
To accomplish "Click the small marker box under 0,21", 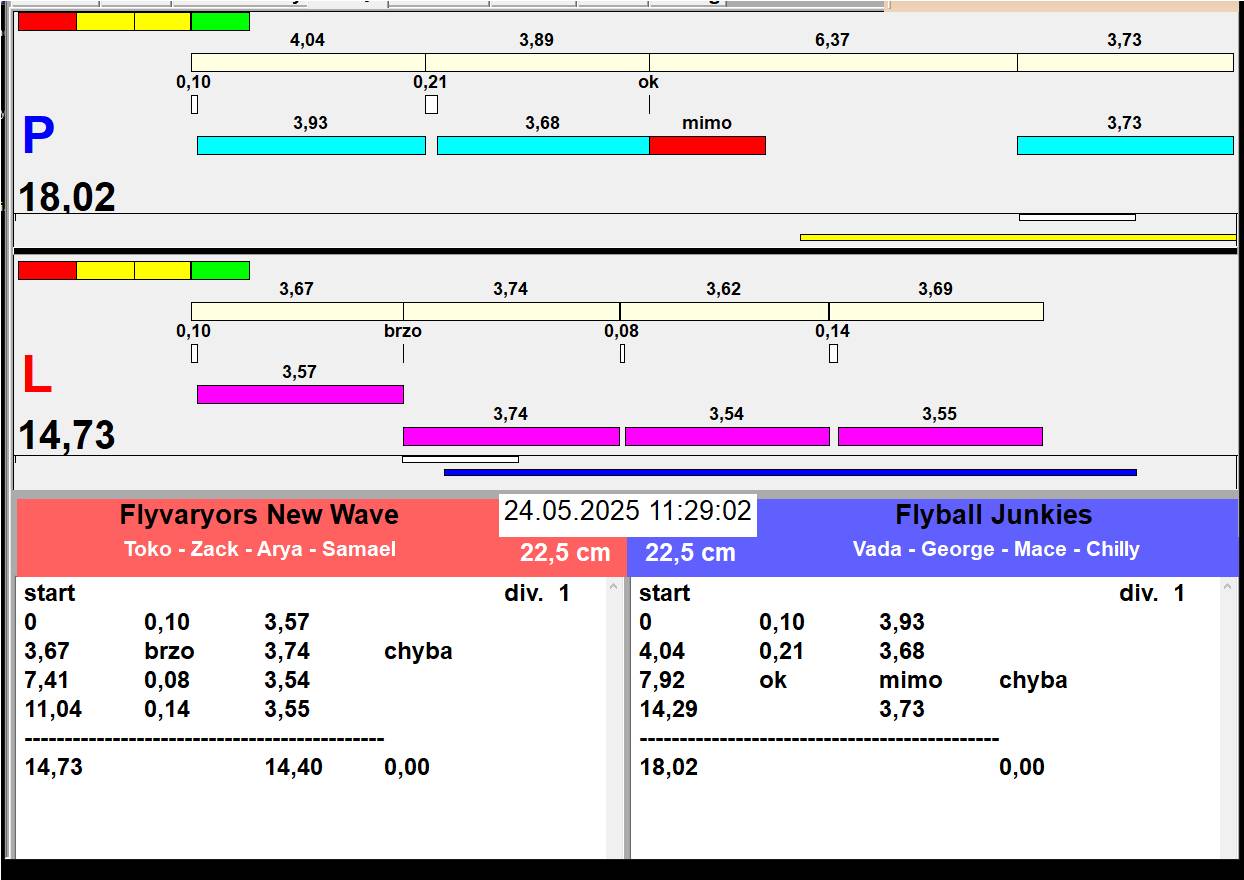I will pos(431,104).
